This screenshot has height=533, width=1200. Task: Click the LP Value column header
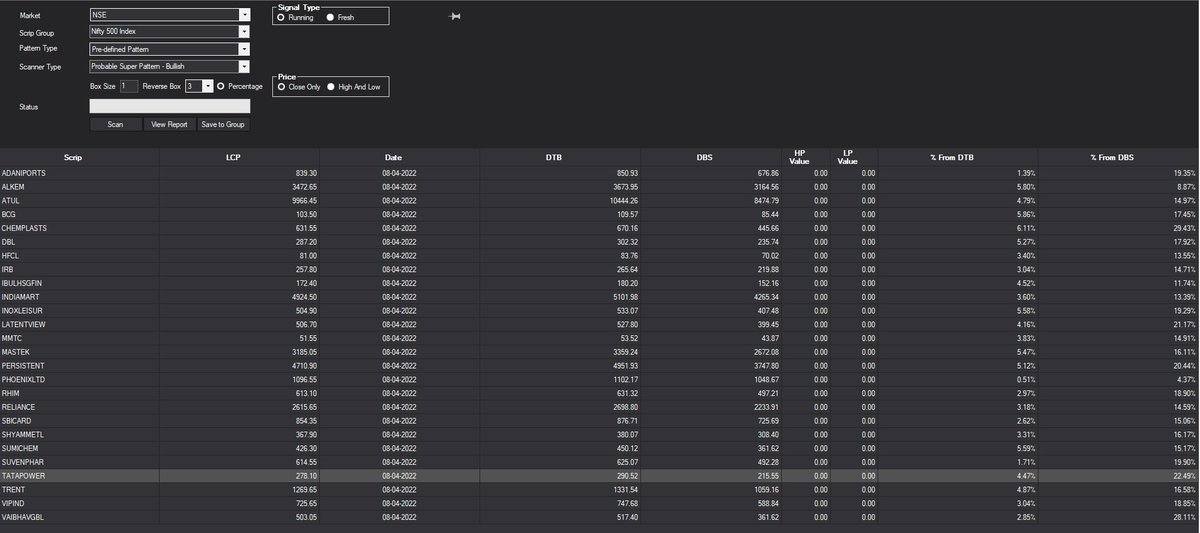[854, 157]
